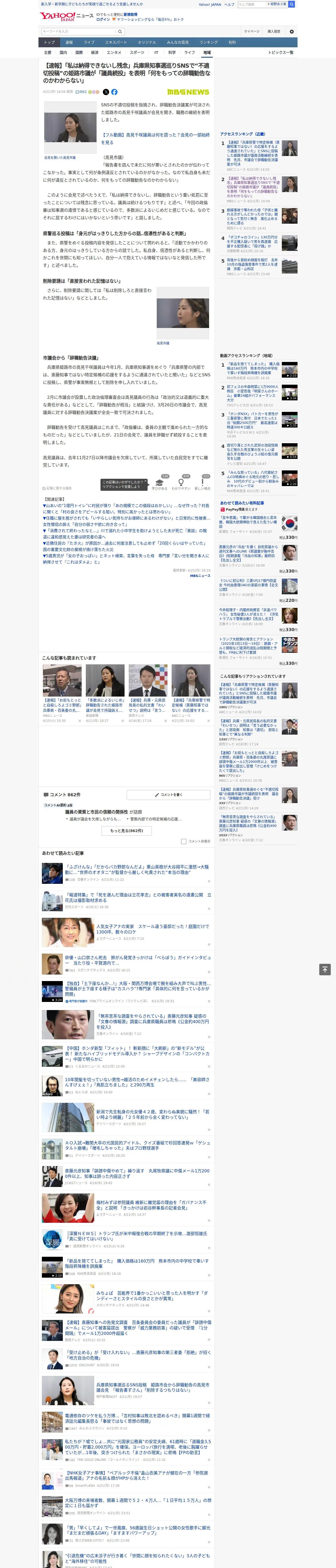336x1568 pixels.
Task: Click the ログイン link
Action: coord(103,20)
